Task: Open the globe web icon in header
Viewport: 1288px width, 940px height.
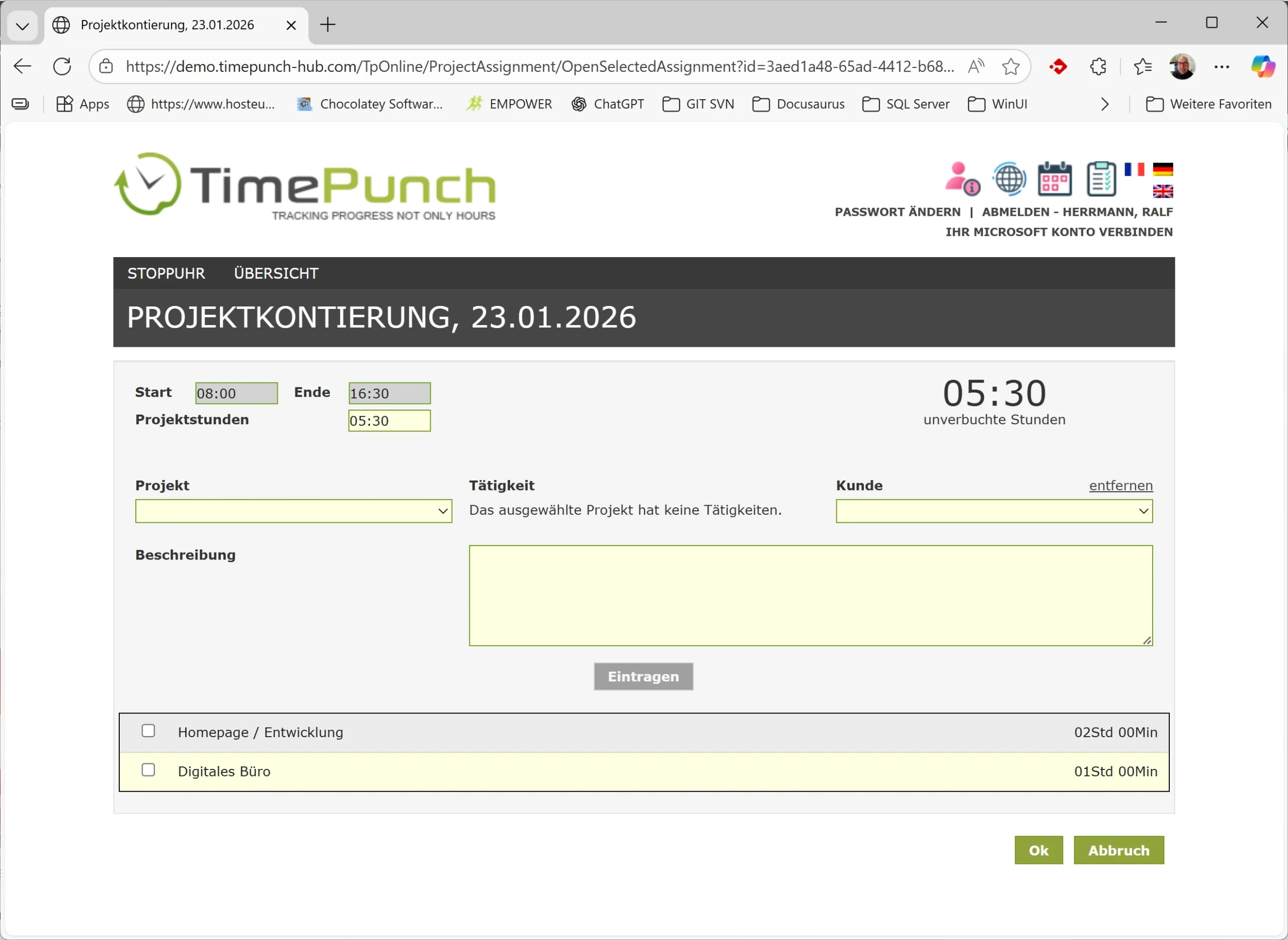Action: coord(1009,179)
